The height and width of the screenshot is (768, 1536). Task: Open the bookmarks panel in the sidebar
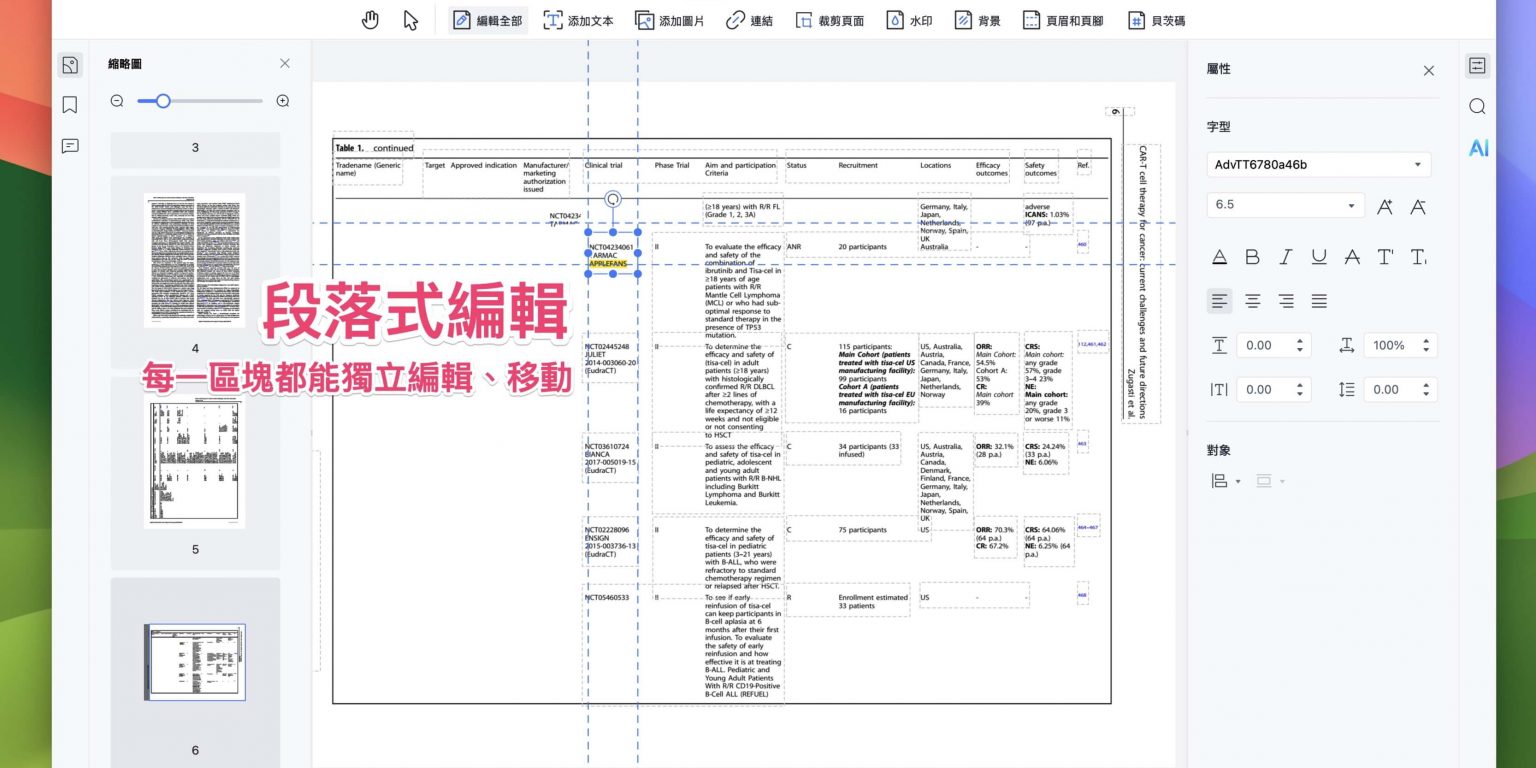coord(69,105)
